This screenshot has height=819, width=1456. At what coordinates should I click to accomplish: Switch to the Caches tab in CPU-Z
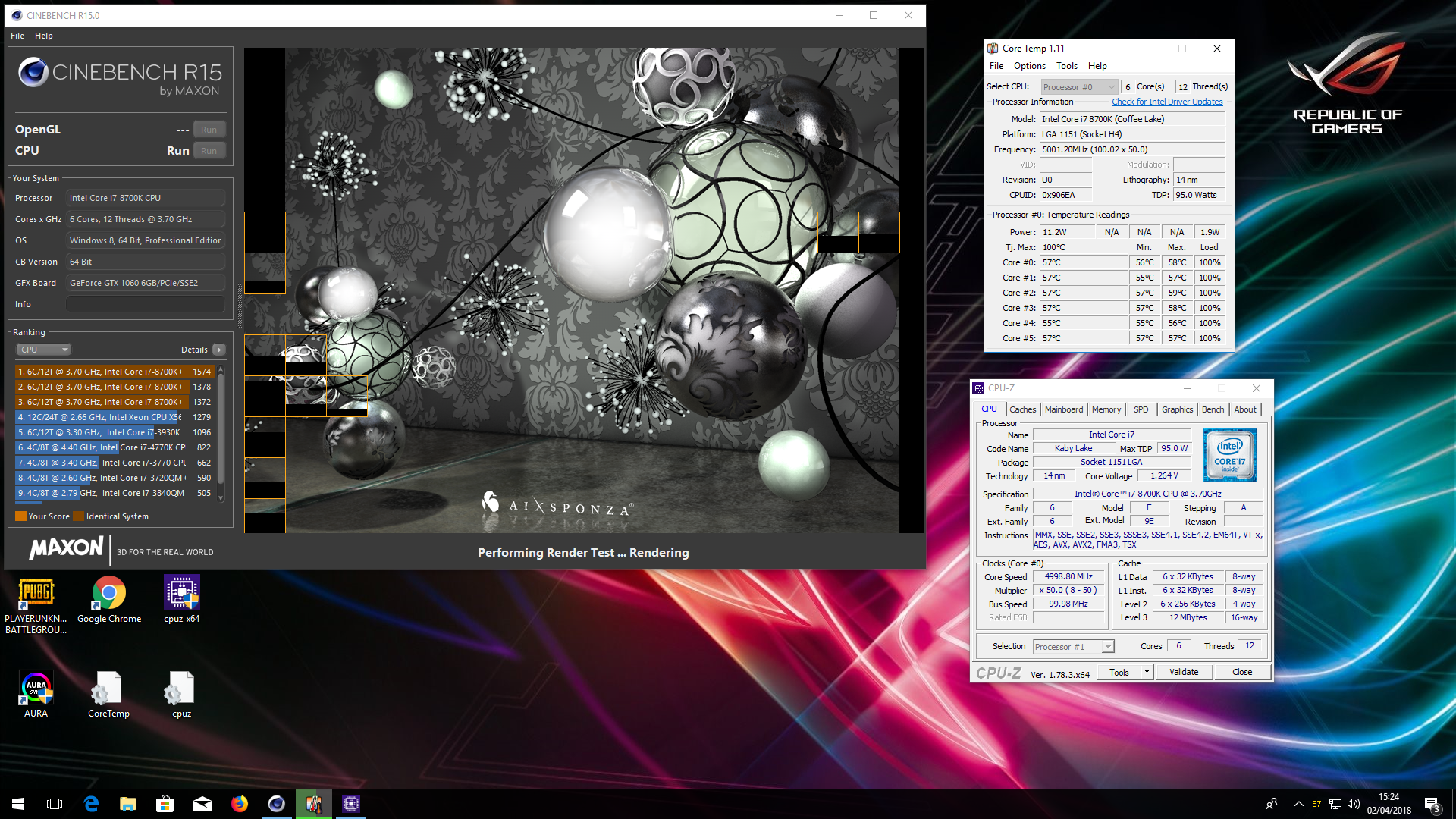point(1022,409)
